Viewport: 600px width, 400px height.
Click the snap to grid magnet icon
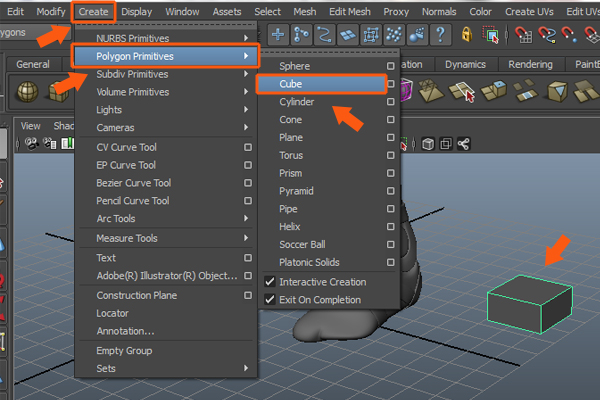pos(524,35)
